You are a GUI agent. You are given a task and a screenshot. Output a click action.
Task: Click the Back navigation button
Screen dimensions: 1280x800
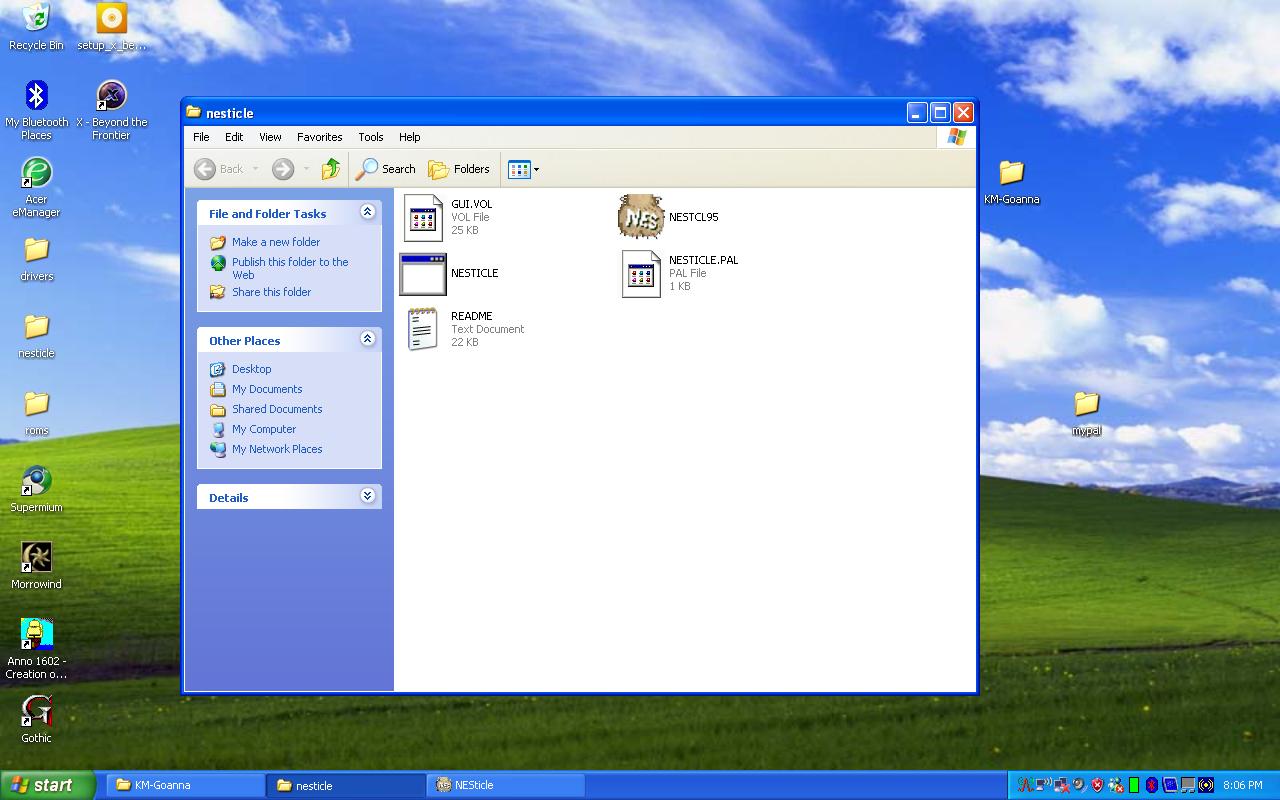(219, 169)
